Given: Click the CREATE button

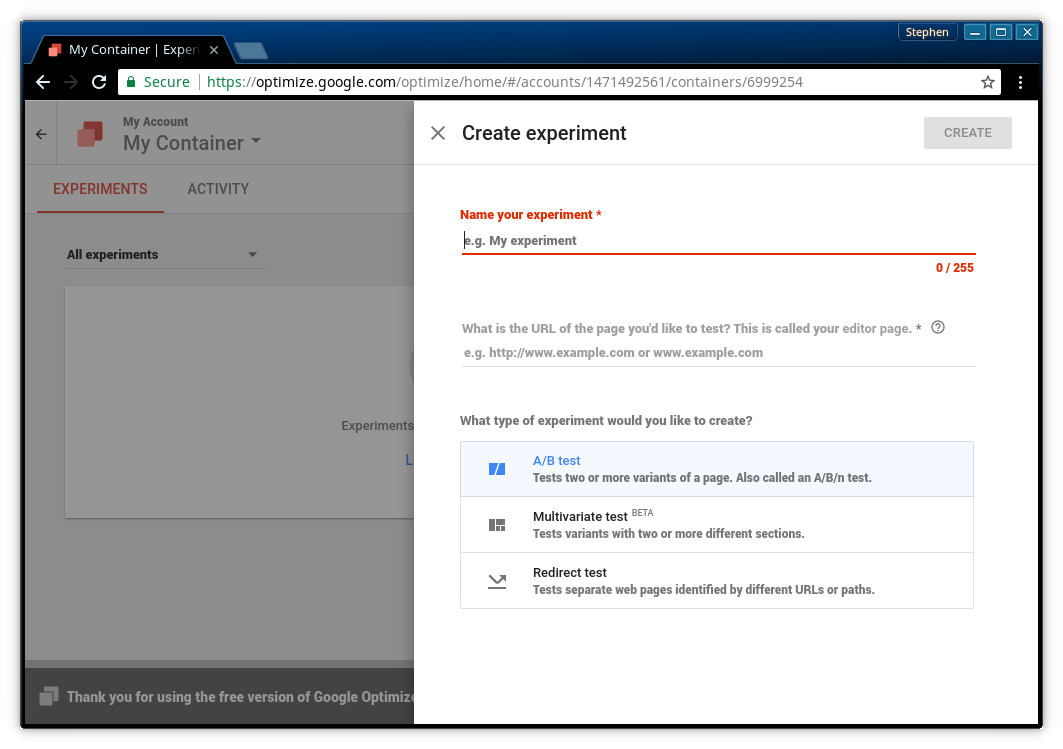Looking at the screenshot, I should [x=967, y=133].
